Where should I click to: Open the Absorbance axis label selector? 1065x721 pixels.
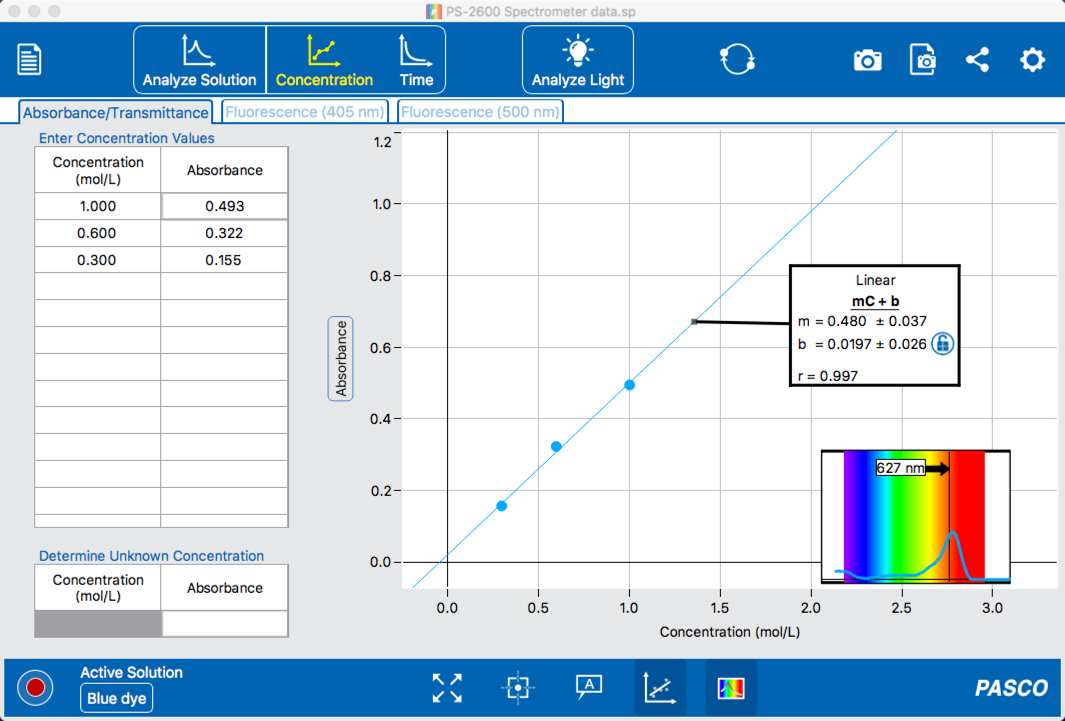click(x=340, y=358)
